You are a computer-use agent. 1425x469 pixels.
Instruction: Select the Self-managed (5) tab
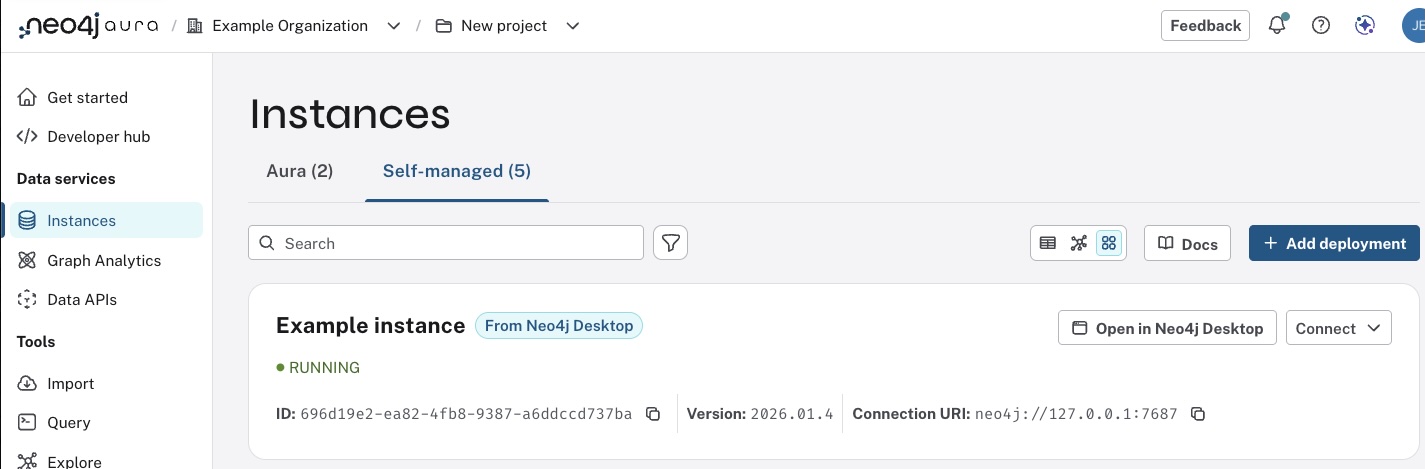pos(457,171)
